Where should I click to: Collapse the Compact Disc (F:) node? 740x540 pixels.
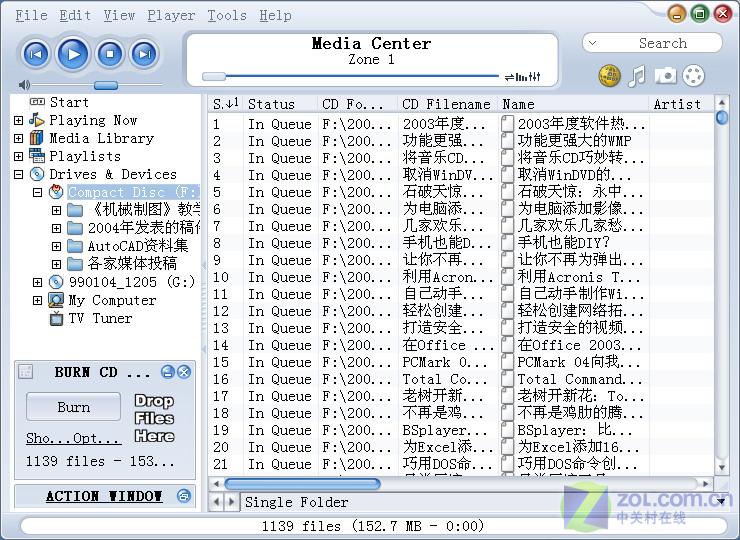coord(37,192)
